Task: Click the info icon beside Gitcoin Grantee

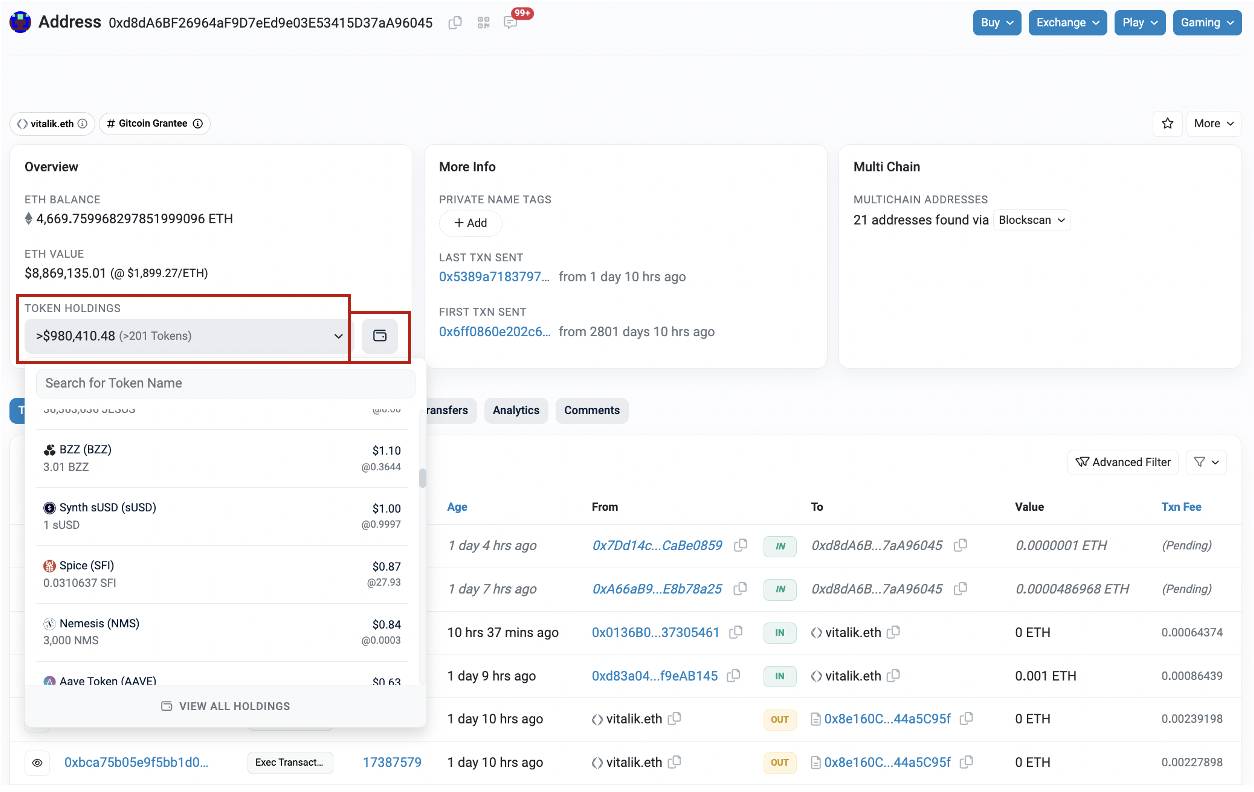Action: (198, 124)
